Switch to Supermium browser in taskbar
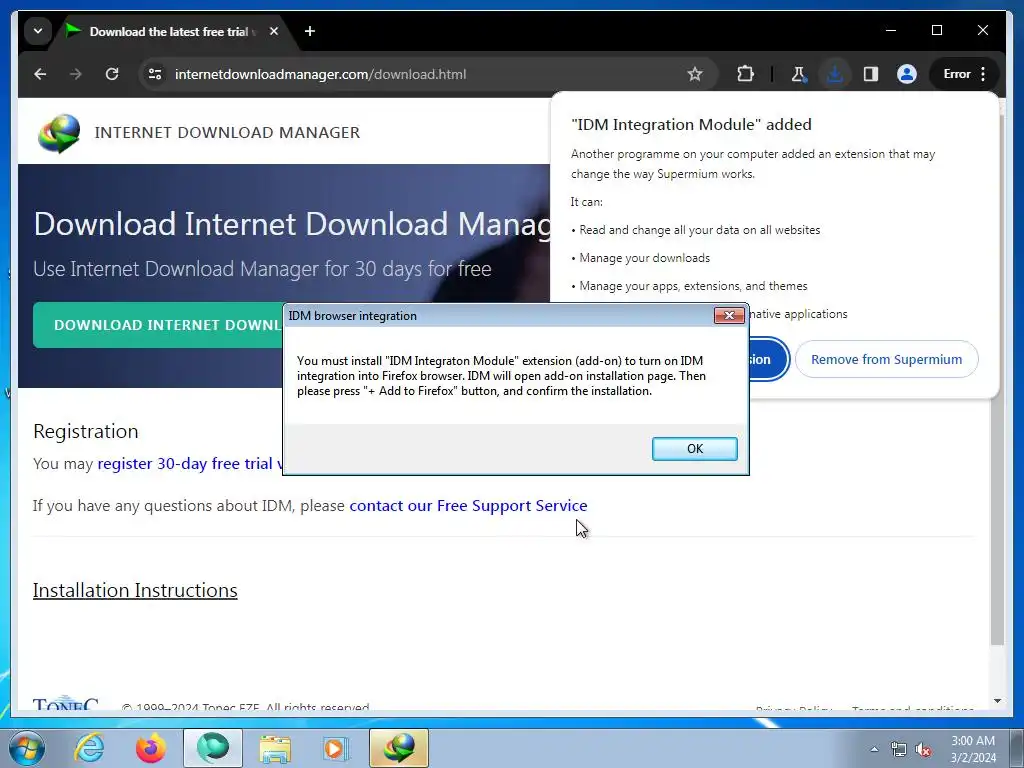This screenshot has width=1024, height=768. pyautogui.click(x=213, y=748)
